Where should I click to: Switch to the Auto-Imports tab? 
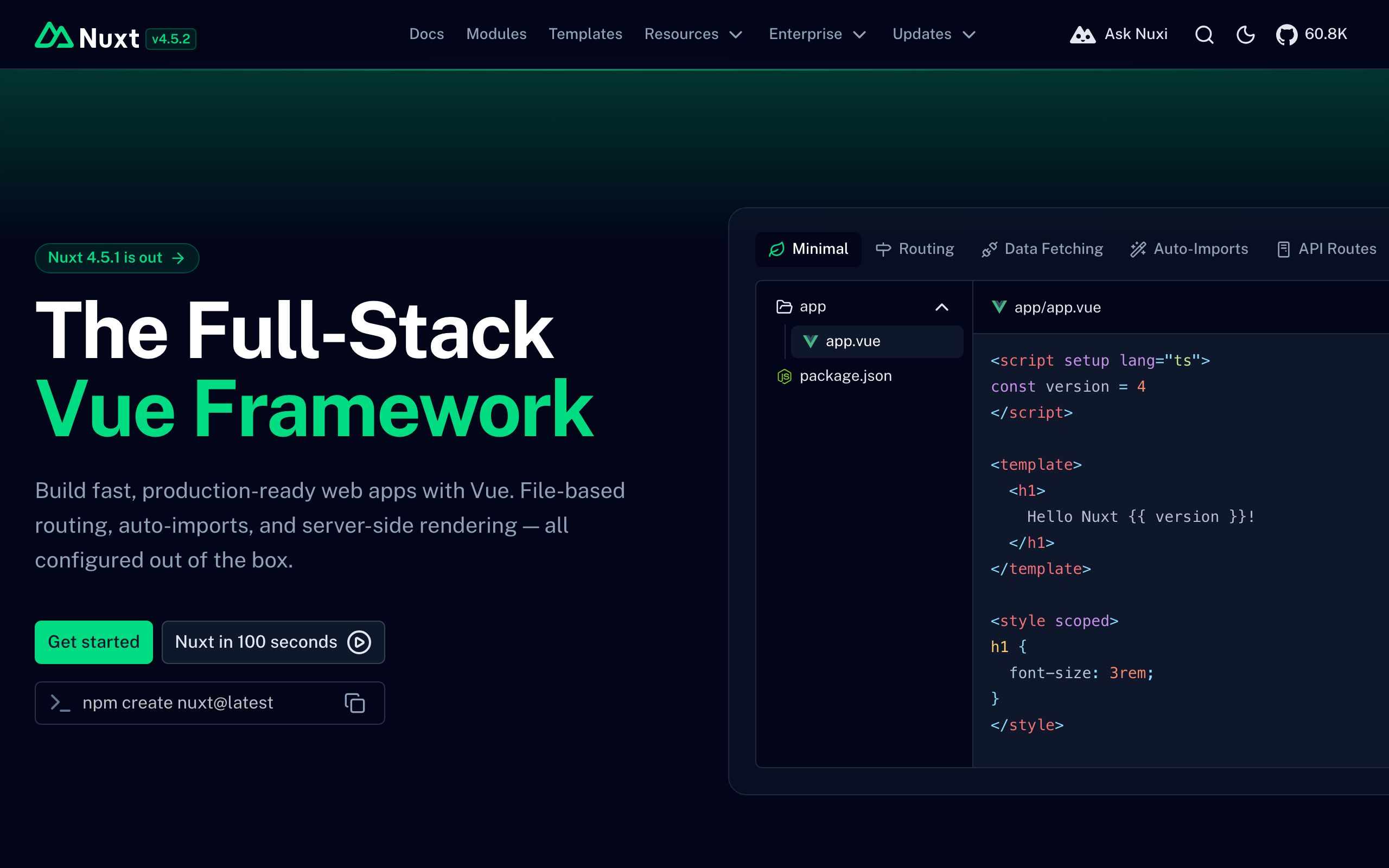pyautogui.click(x=1189, y=249)
